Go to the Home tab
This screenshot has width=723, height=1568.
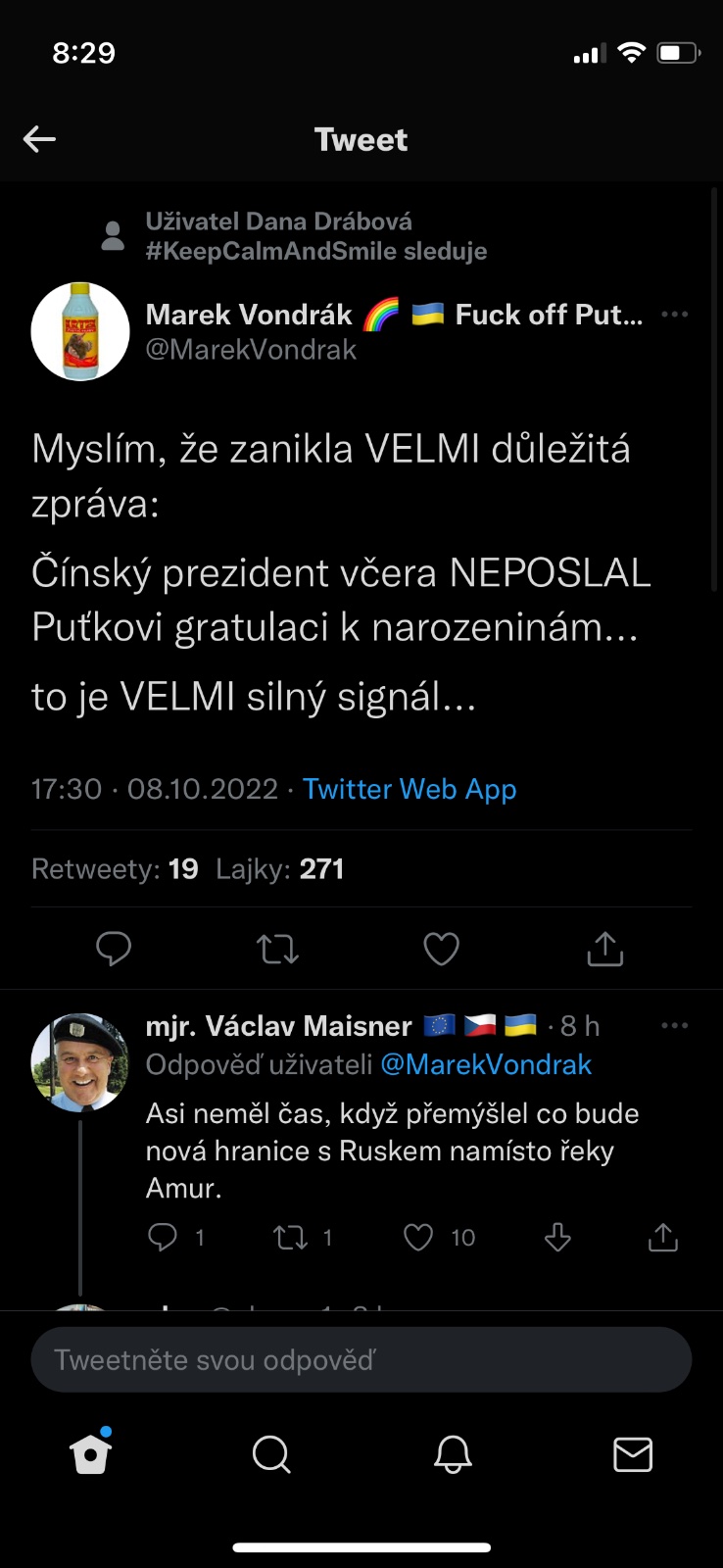tap(91, 1454)
